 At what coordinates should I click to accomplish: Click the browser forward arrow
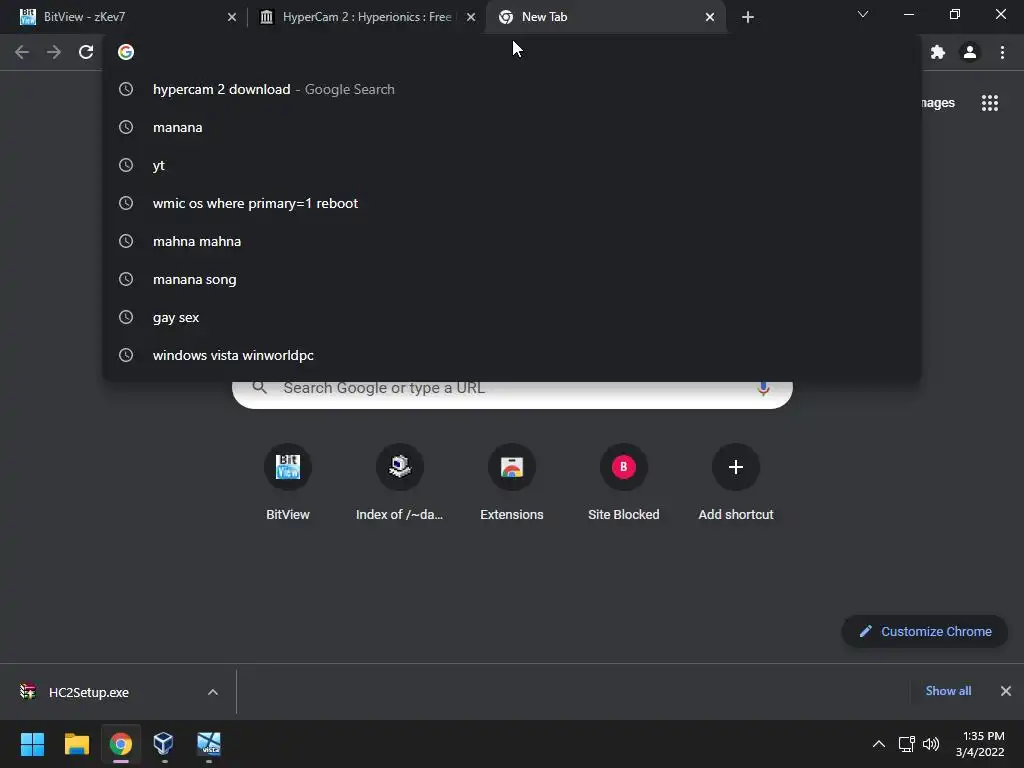click(x=54, y=52)
